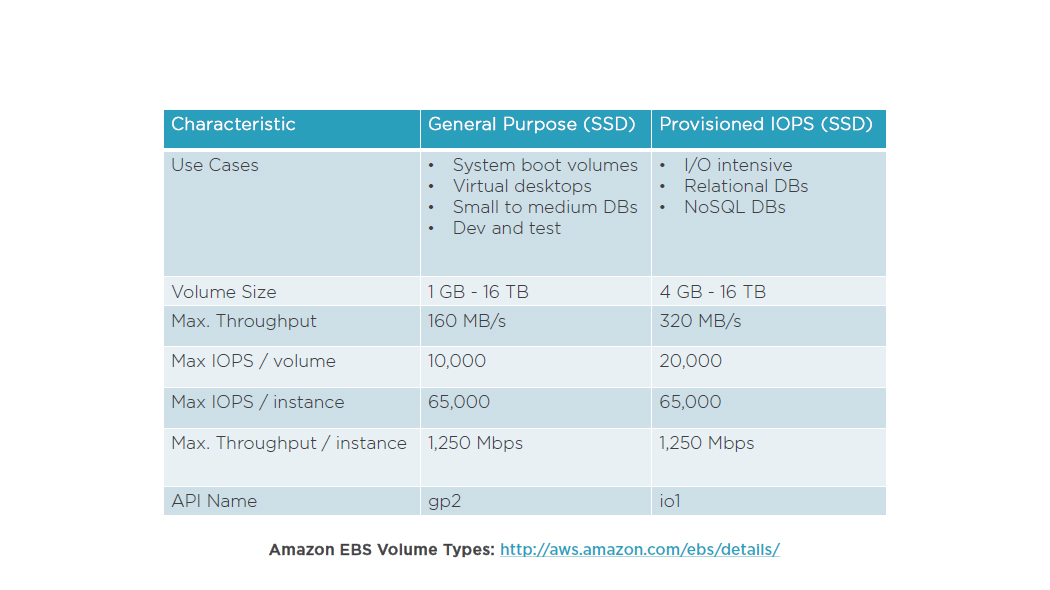This screenshot has width=1050, height=590.
Task: Click the Use Cases row label
Action: [x=215, y=165]
